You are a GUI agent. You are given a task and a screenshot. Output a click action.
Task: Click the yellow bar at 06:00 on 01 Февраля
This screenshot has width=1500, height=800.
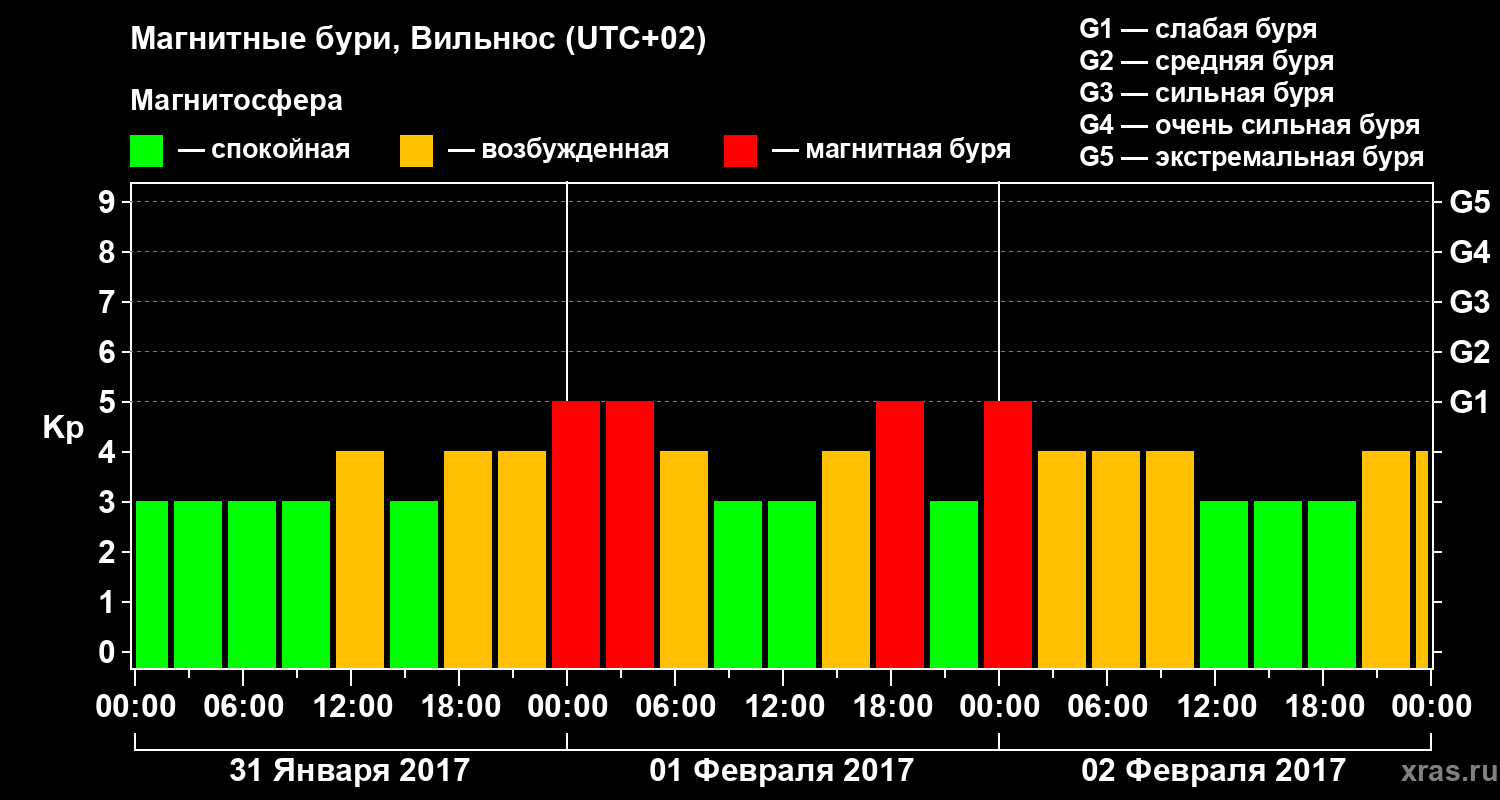pyautogui.click(x=684, y=560)
